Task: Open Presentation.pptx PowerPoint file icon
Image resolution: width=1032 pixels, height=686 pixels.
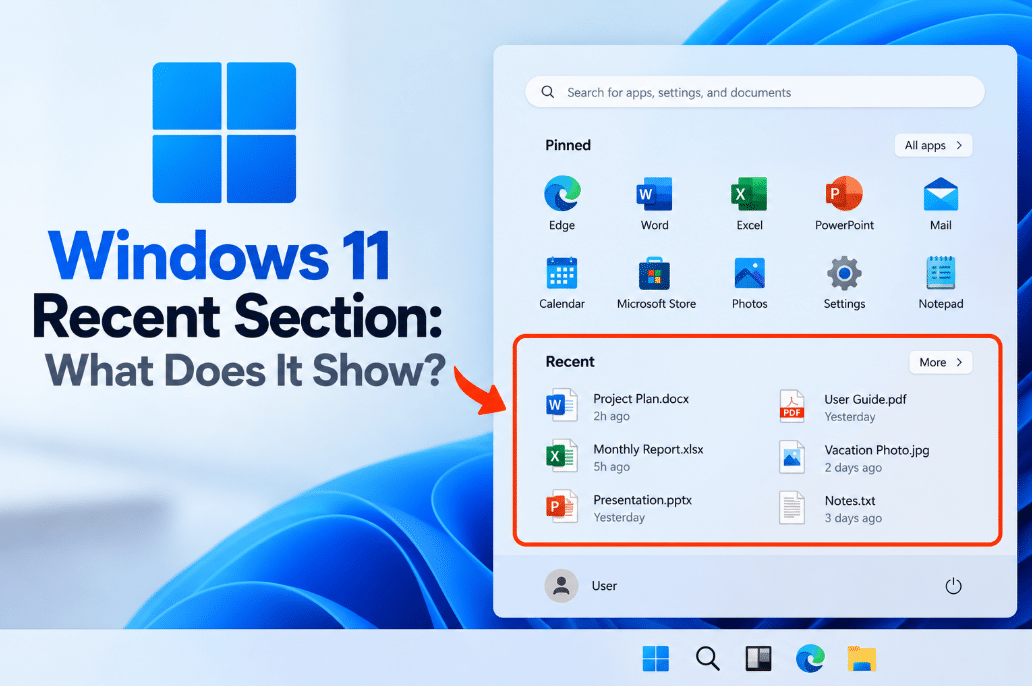Action: [561, 506]
